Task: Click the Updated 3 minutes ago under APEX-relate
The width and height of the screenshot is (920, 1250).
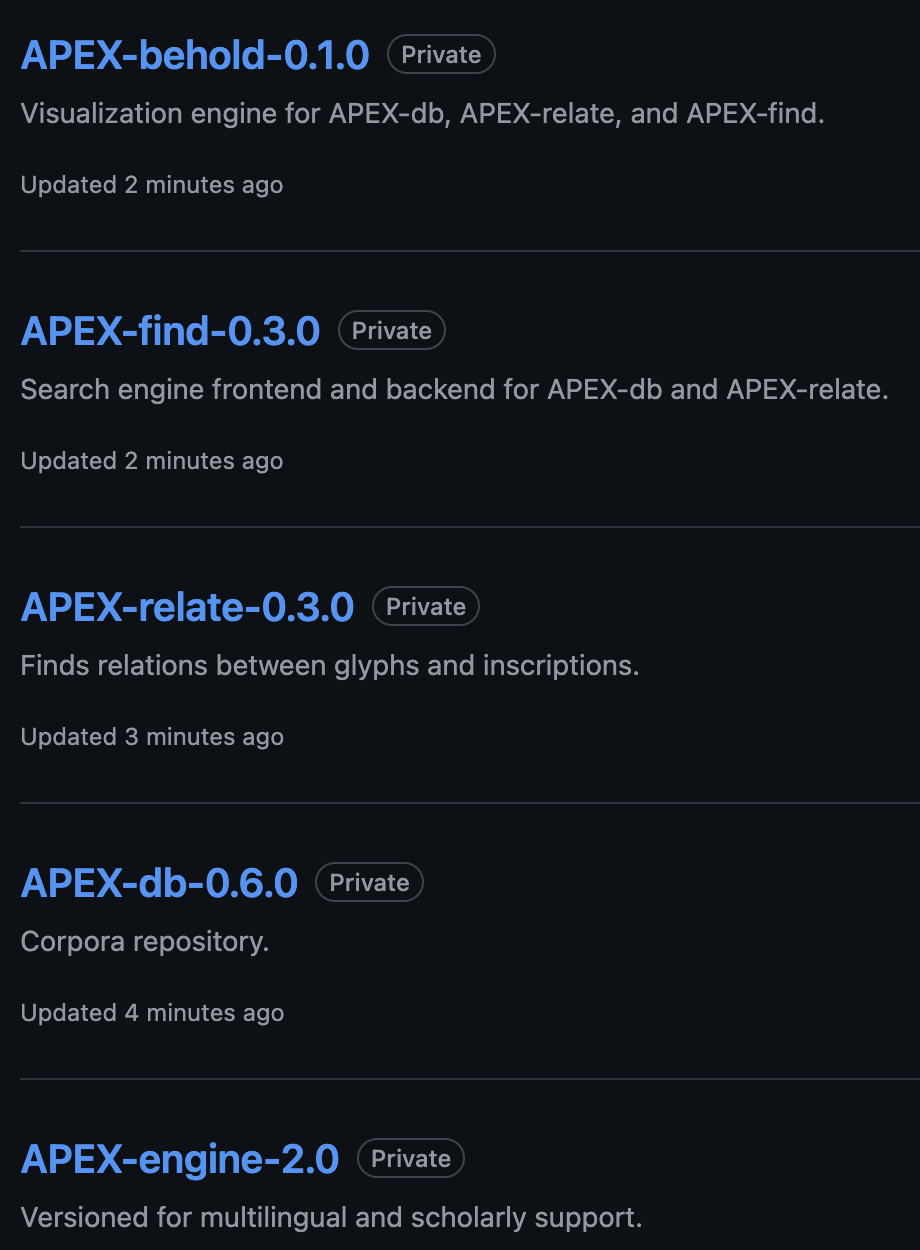Action: point(151,737)
